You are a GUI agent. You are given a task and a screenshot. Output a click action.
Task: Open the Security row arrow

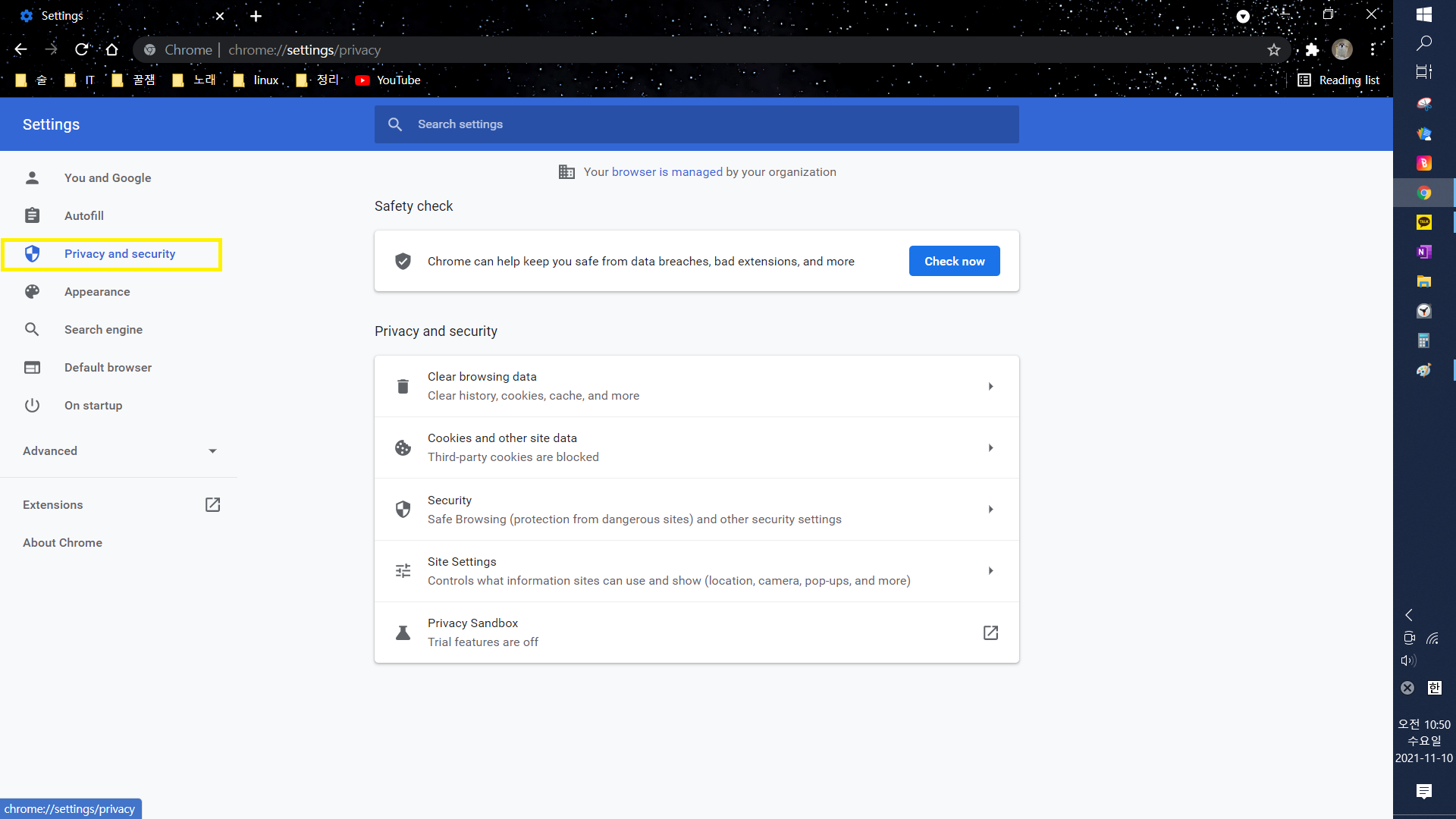tap(990, 510)
